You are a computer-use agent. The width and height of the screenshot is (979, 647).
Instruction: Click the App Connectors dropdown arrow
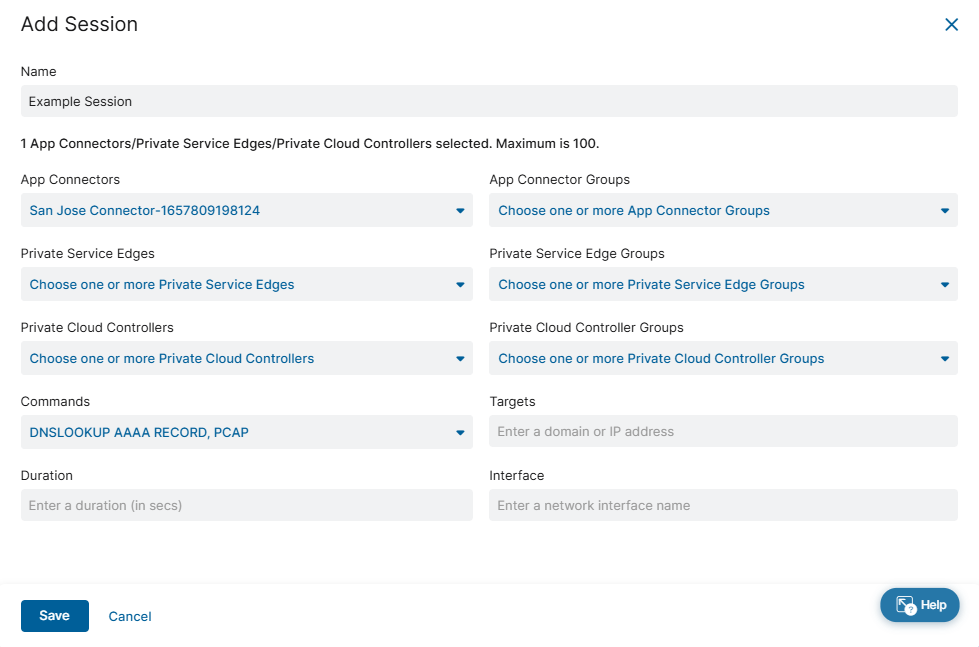[x=459, y=210]
